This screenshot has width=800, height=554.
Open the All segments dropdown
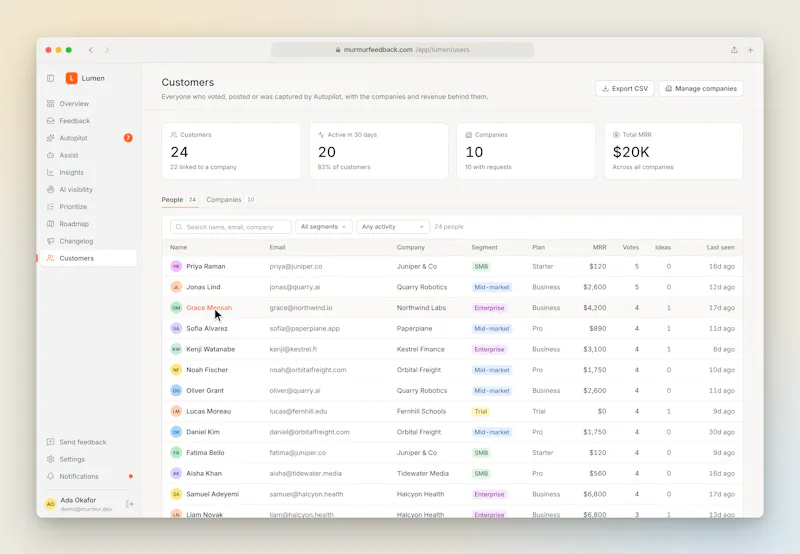323,226
